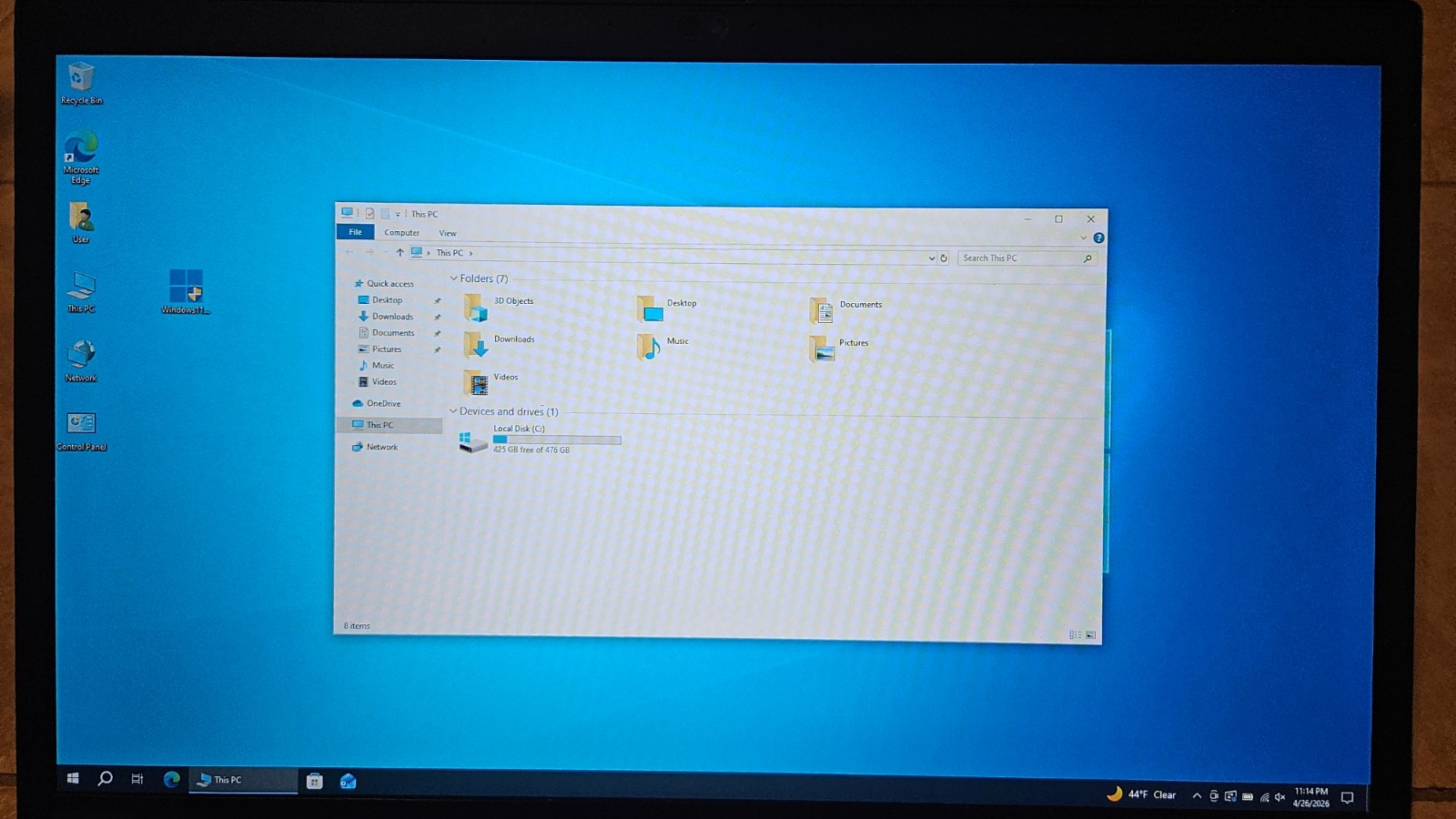
Task: Open the Computer ribbon tab
Action: coord(401,233)
